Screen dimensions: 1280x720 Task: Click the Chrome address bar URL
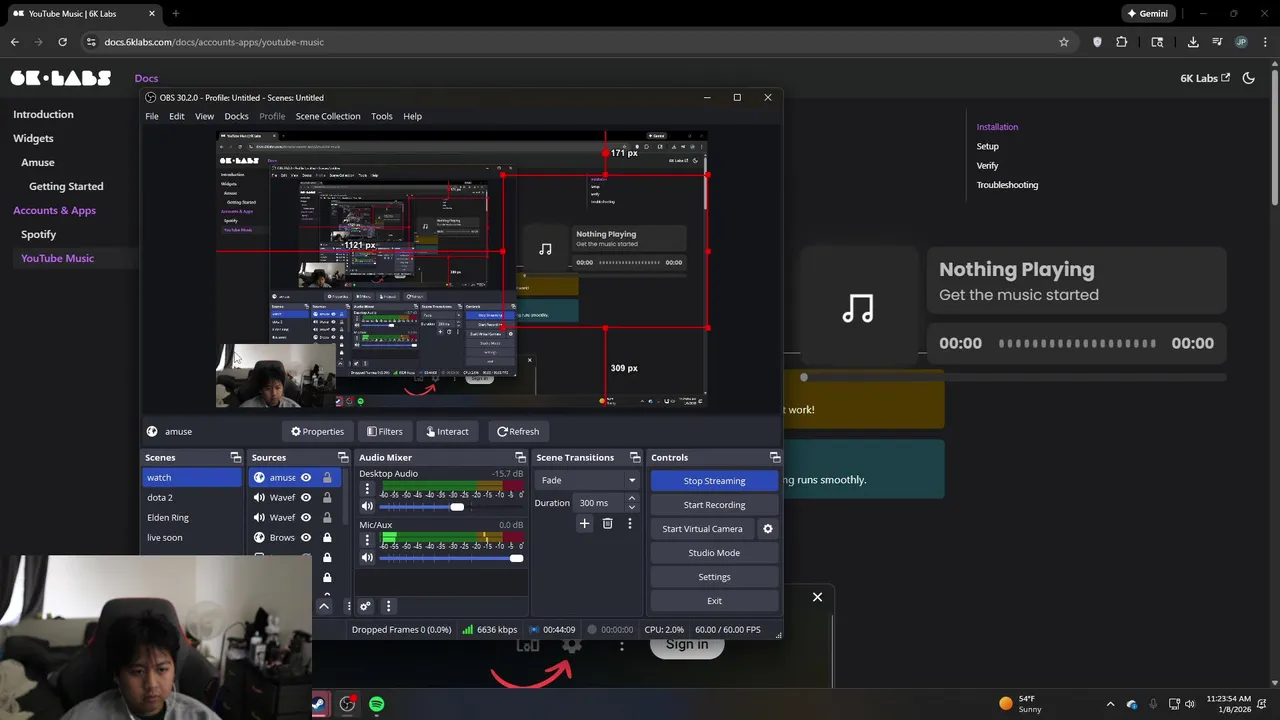214,42
